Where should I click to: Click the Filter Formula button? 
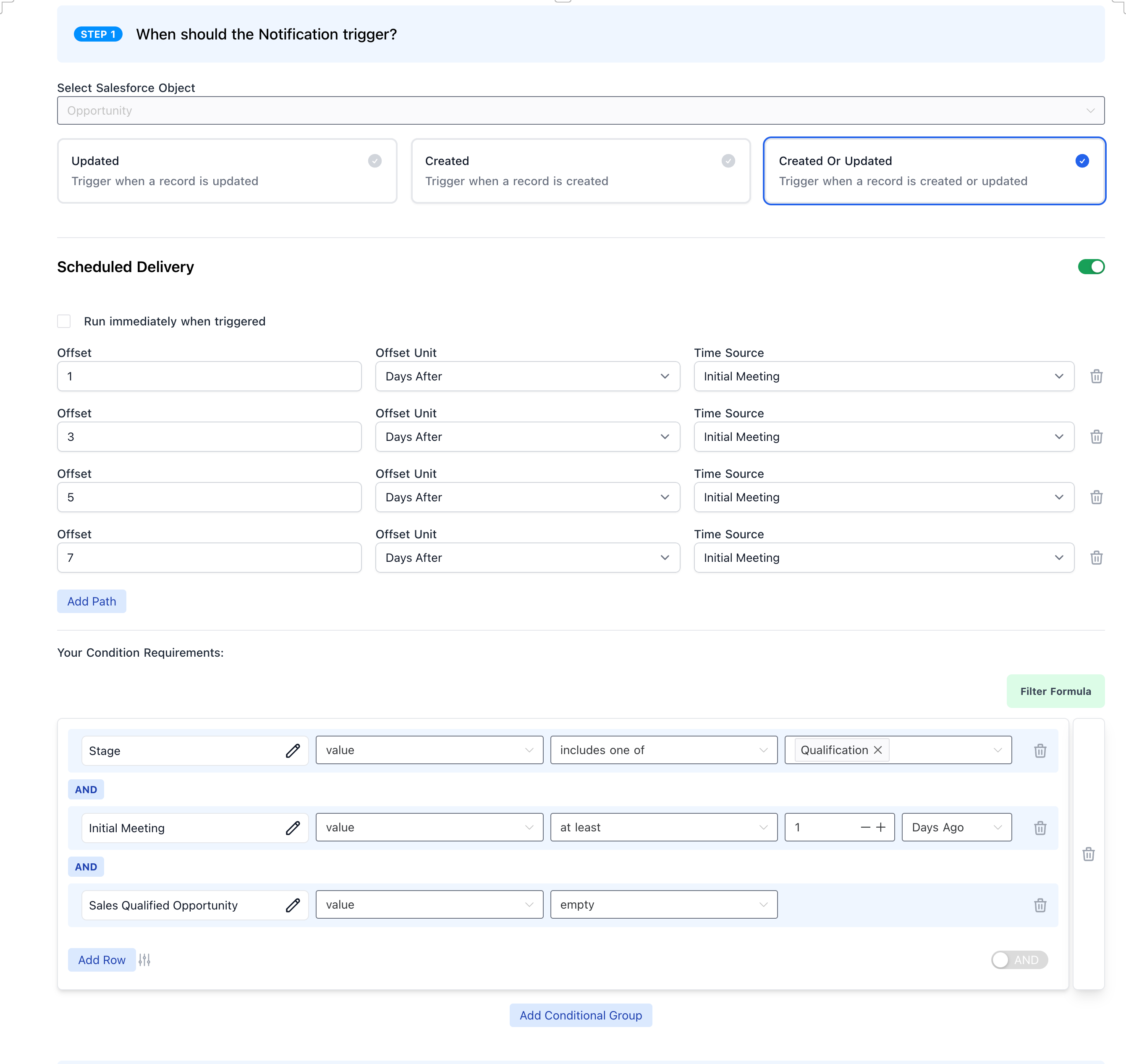(x=1055, y=692)
